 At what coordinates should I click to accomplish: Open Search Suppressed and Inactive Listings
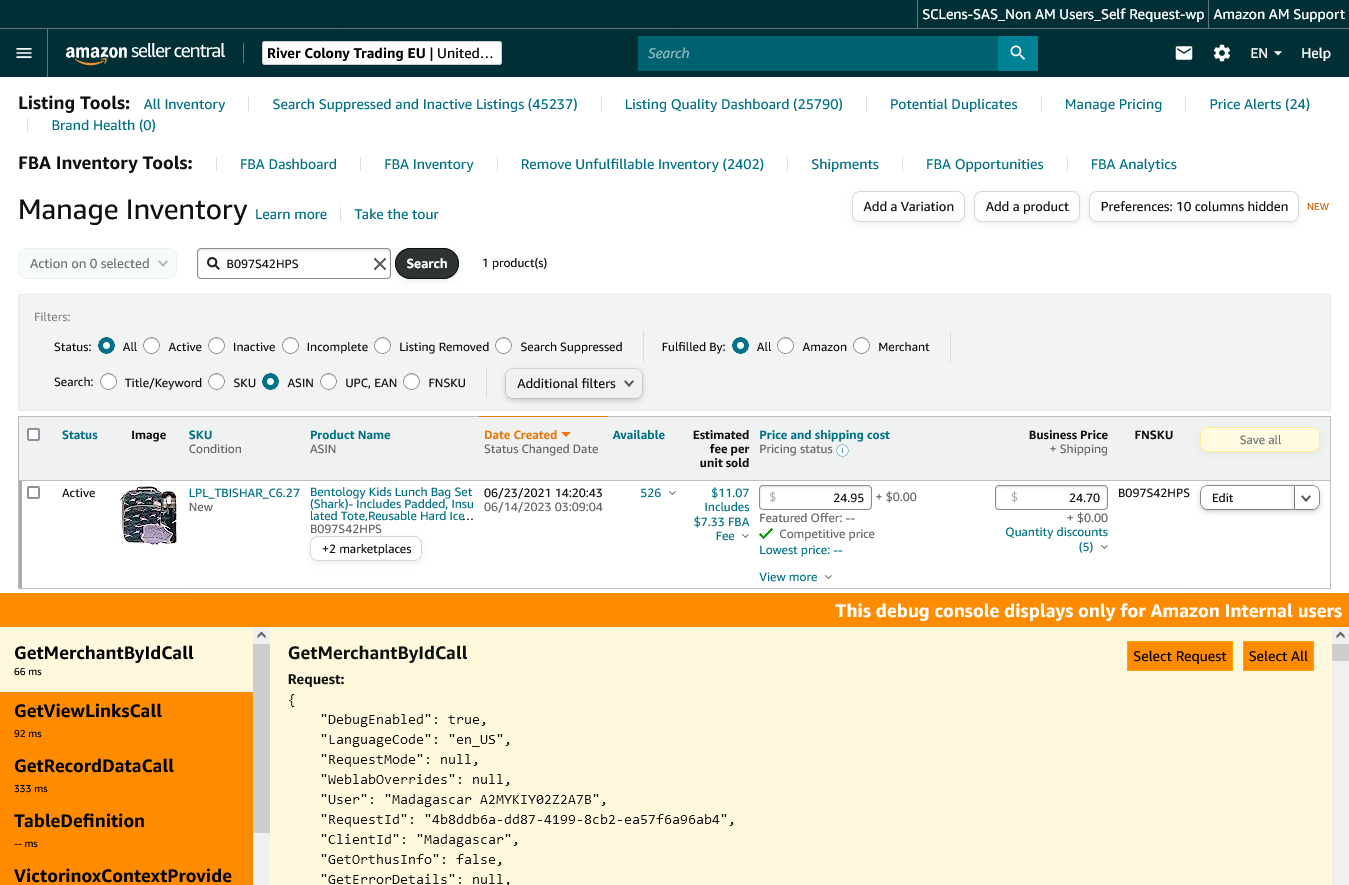(x=425, y=104)
